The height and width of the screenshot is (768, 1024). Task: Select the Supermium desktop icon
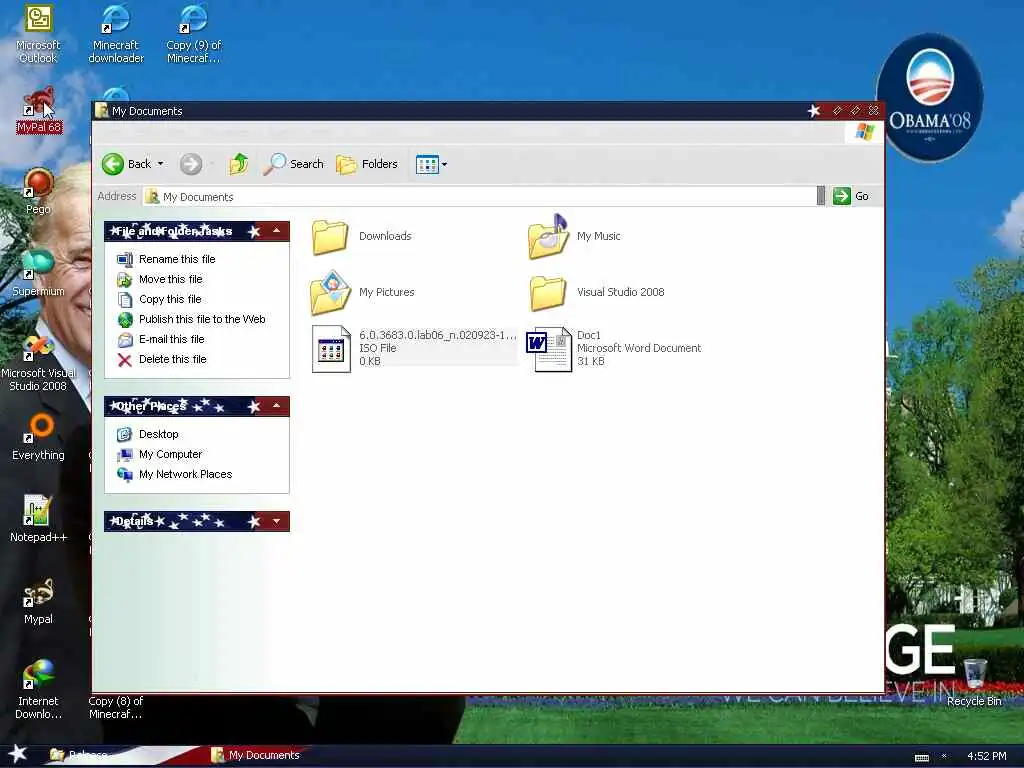38,274
